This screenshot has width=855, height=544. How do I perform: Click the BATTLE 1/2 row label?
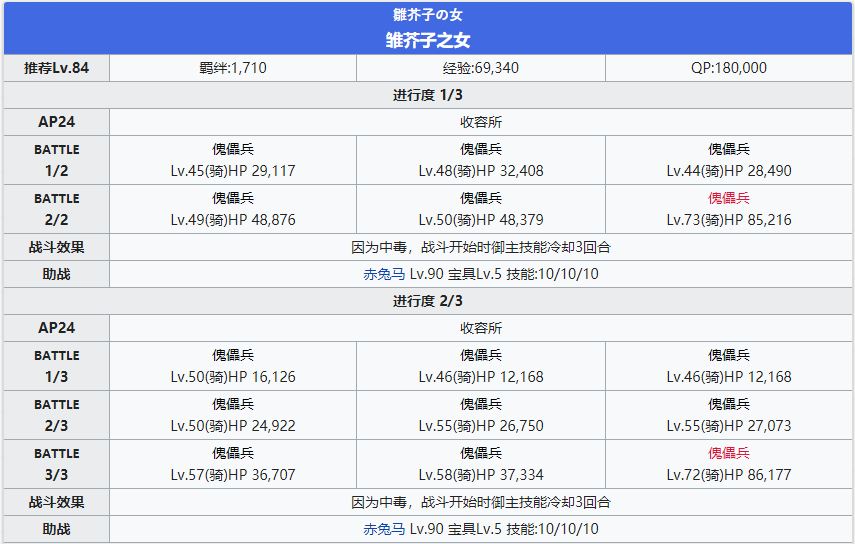(56, 160)
